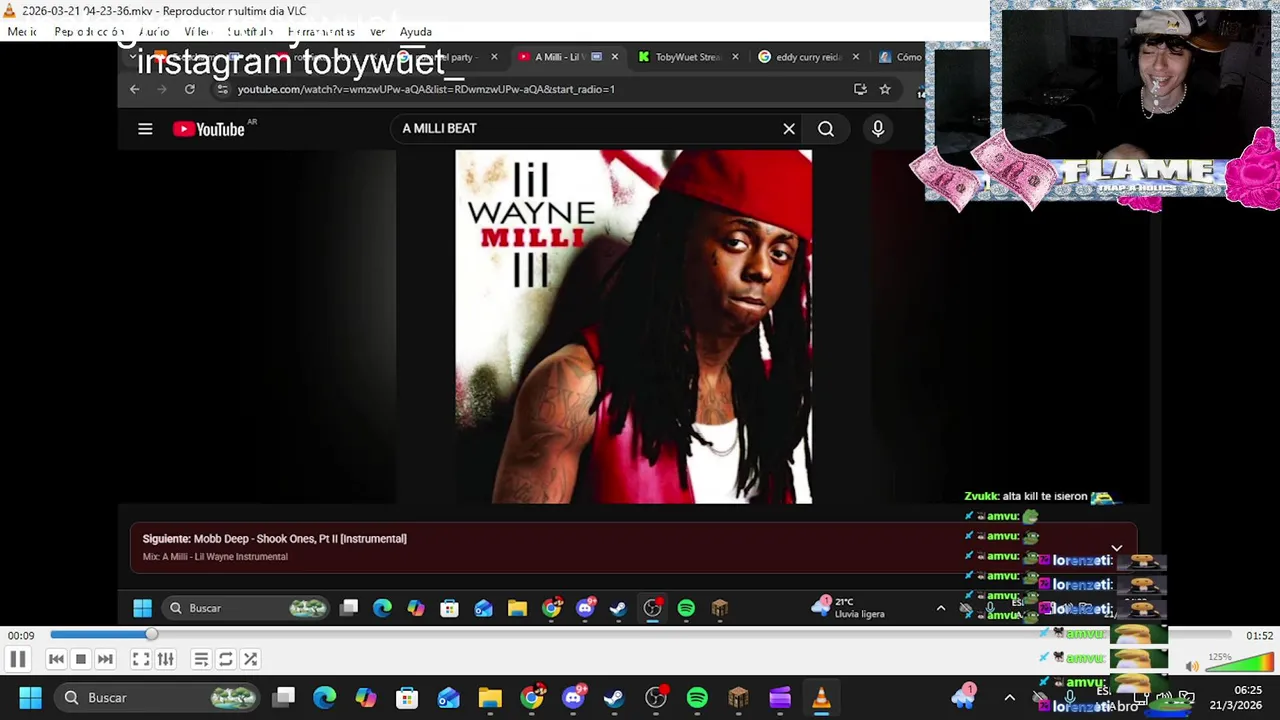Open the 21°C Lluvia ligera weather widget
Screen dimensions: 1280x720
[848, 608]
